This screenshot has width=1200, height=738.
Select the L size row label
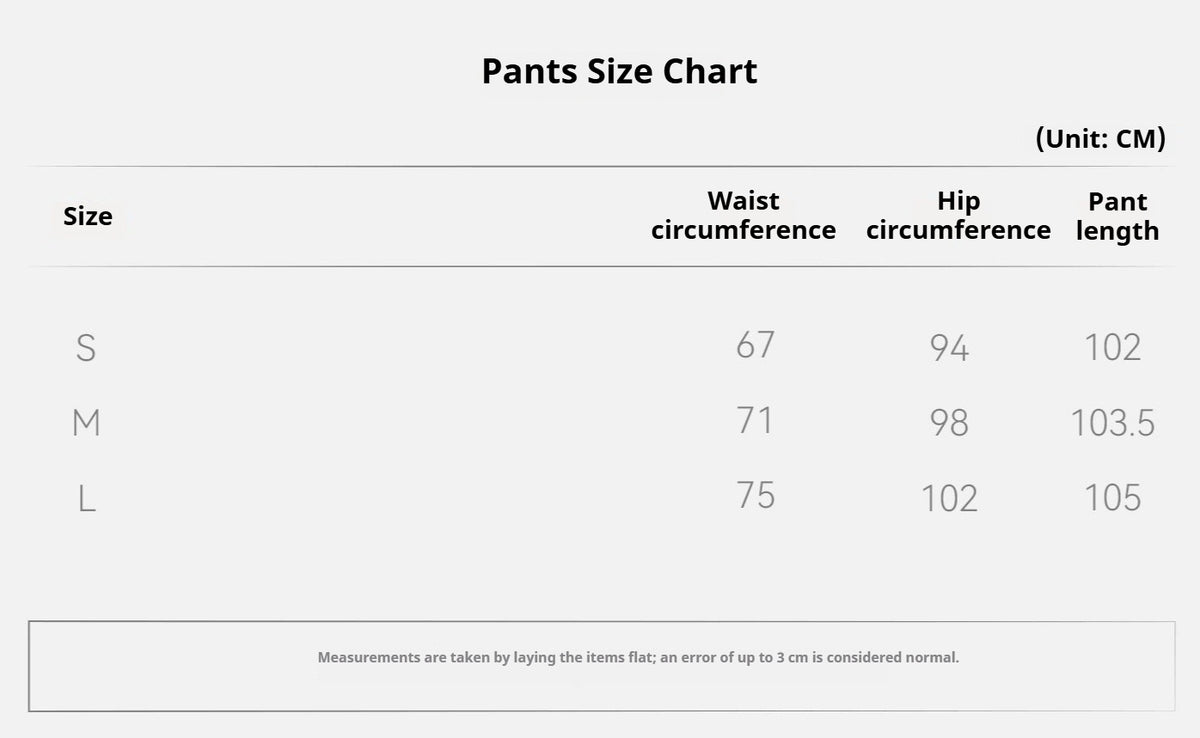87,498
